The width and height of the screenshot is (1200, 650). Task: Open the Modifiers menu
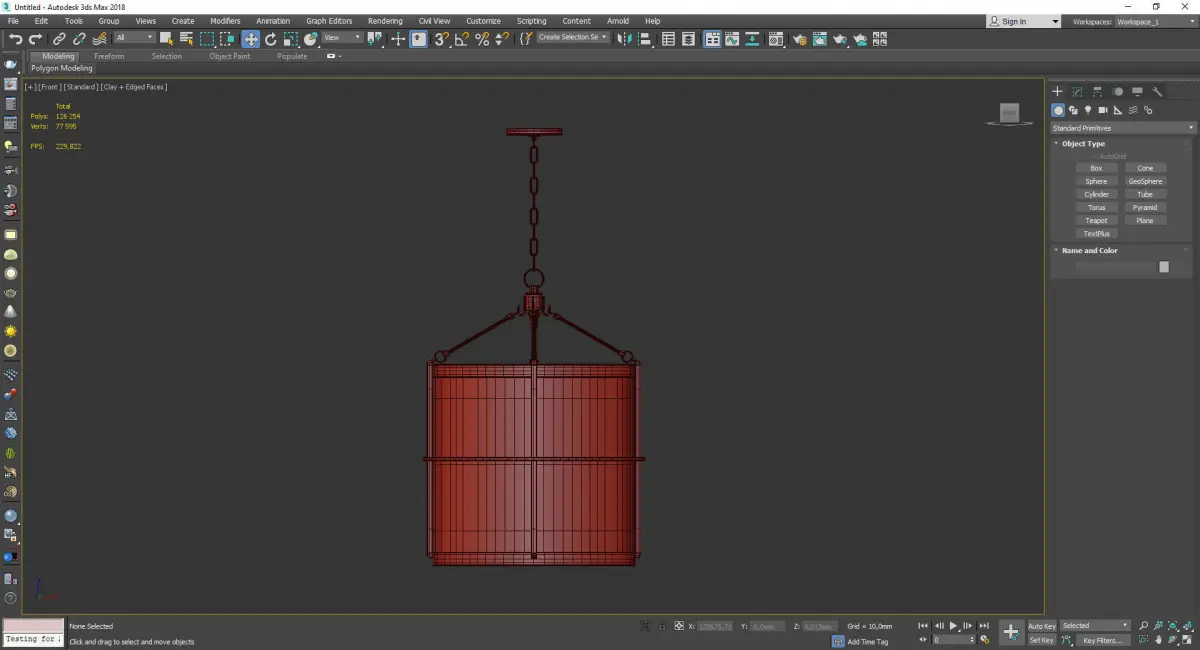[x=225, y=21]
